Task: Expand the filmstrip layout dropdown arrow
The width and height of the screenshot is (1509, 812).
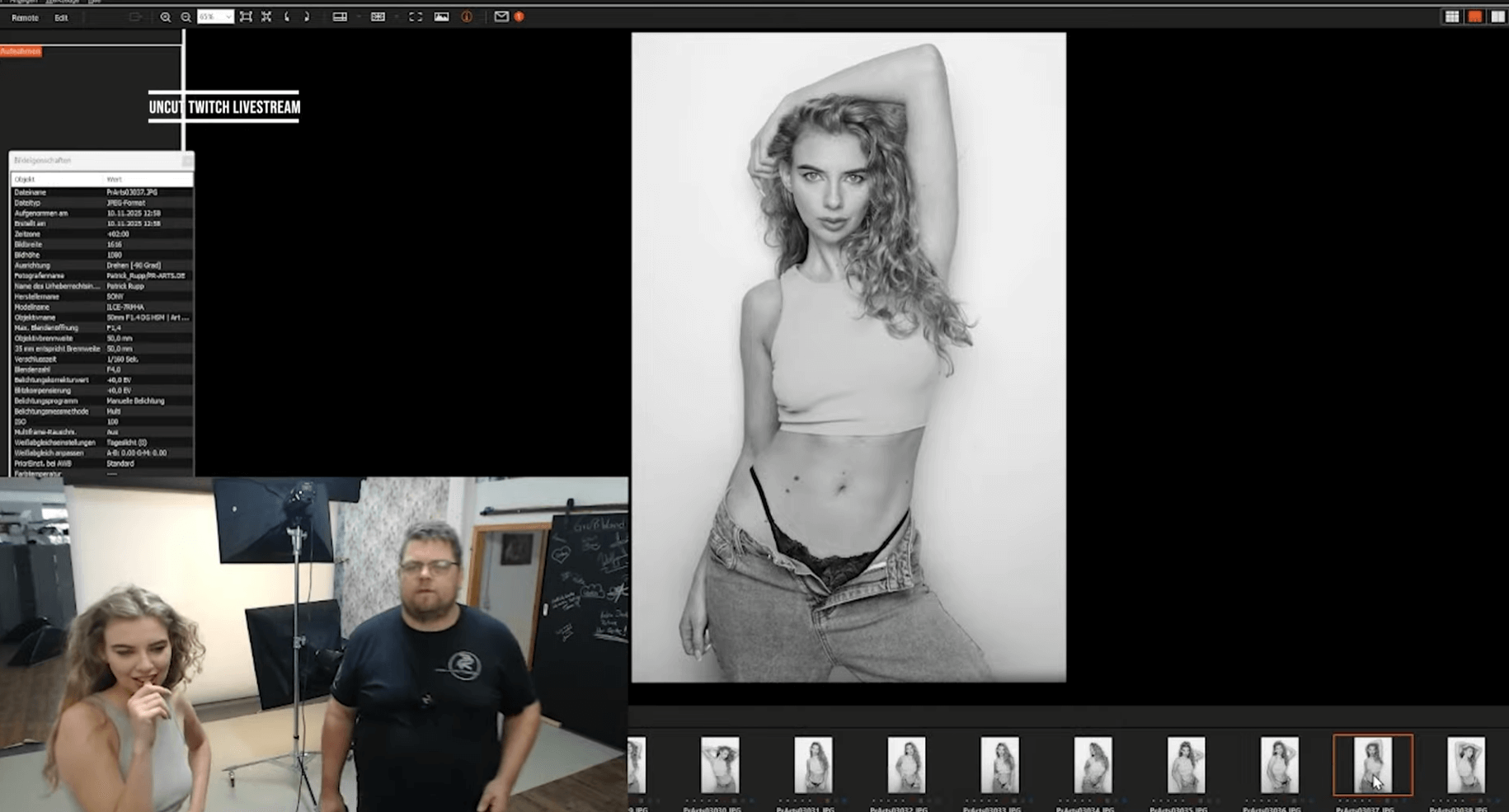Action: click(x=396, y=16)
